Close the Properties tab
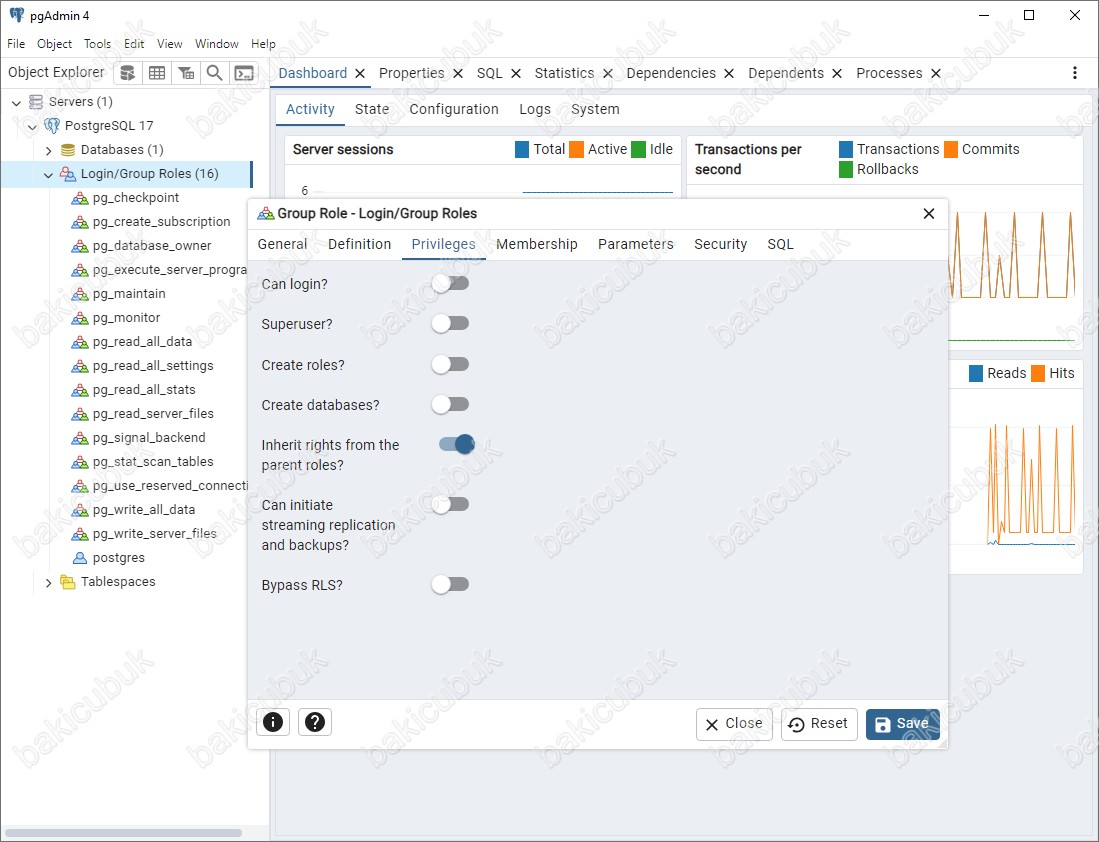This screenshot has height=842, width=1099. (x=458, y=74)
